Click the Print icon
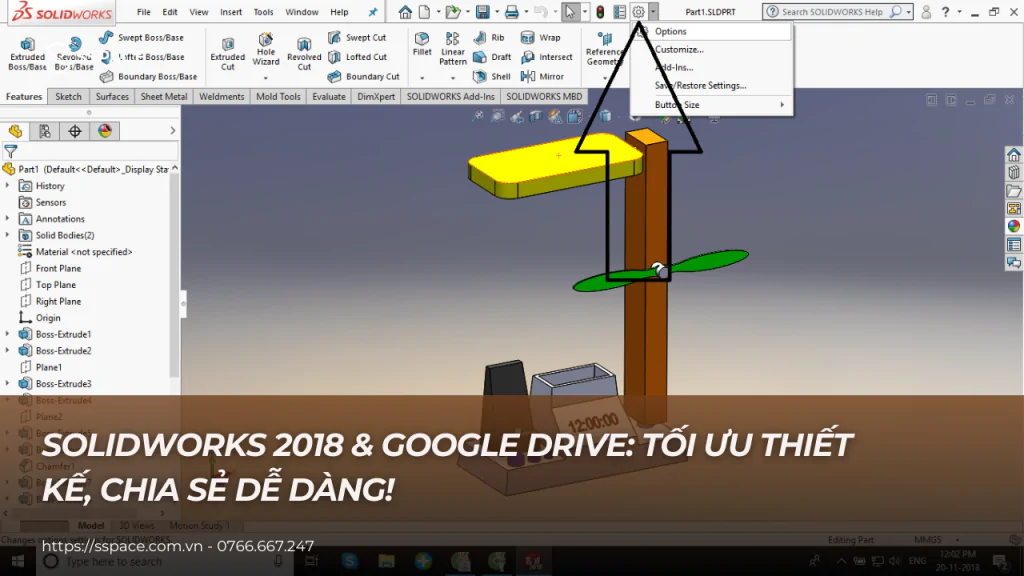Screen dimensions: 1024x576 (x=512, y=12)
